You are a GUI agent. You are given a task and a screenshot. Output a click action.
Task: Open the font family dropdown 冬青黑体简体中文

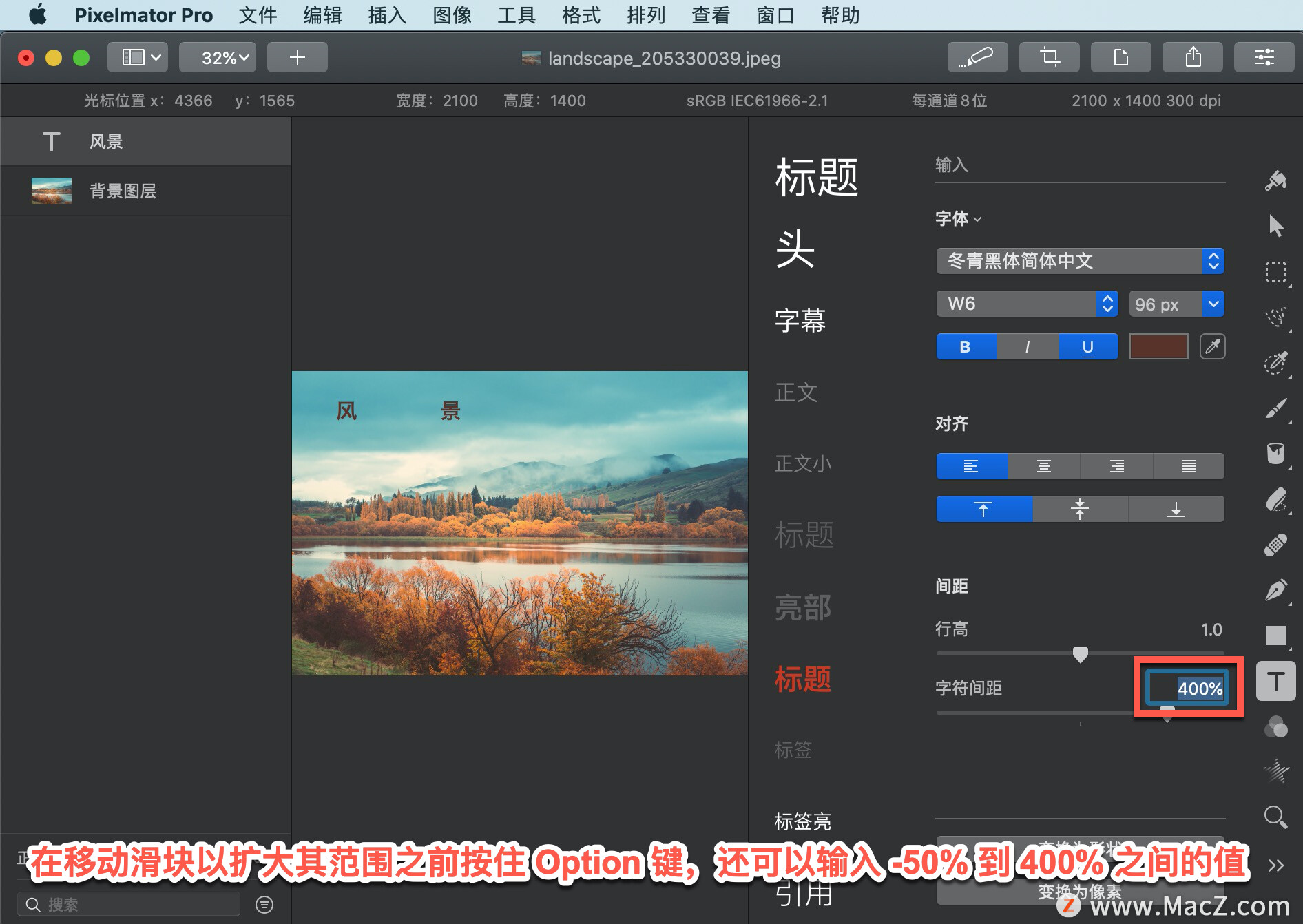(1080, 261)
